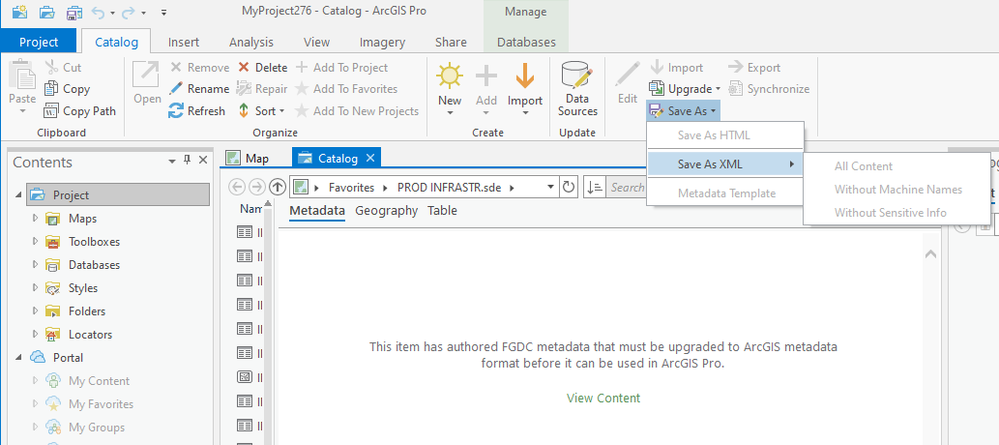
Task: Click Add To New Projects
Action: (357, 111)
